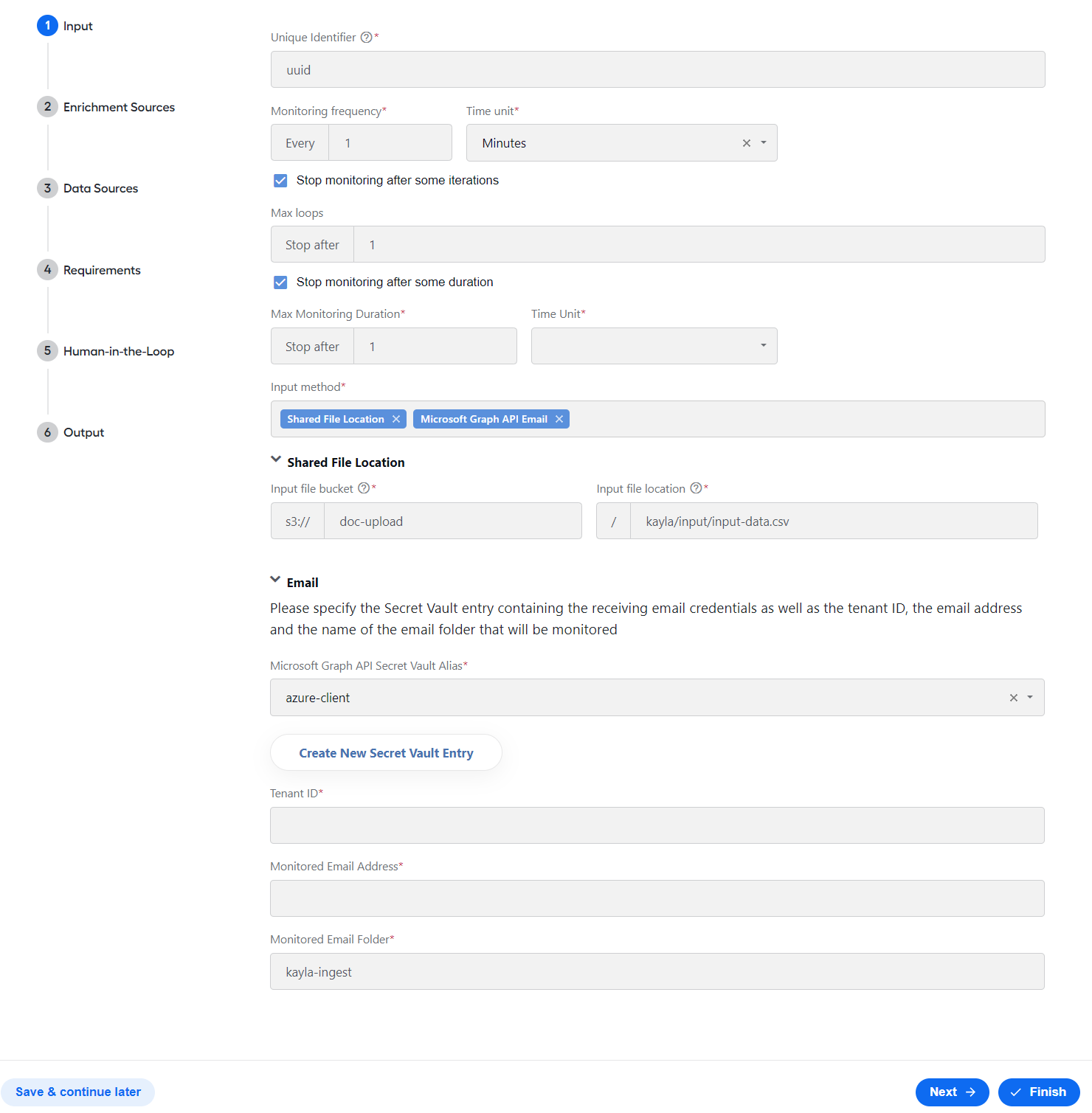
Task: Click the step 2 Enrichment Sources circle
Action: 47,107
